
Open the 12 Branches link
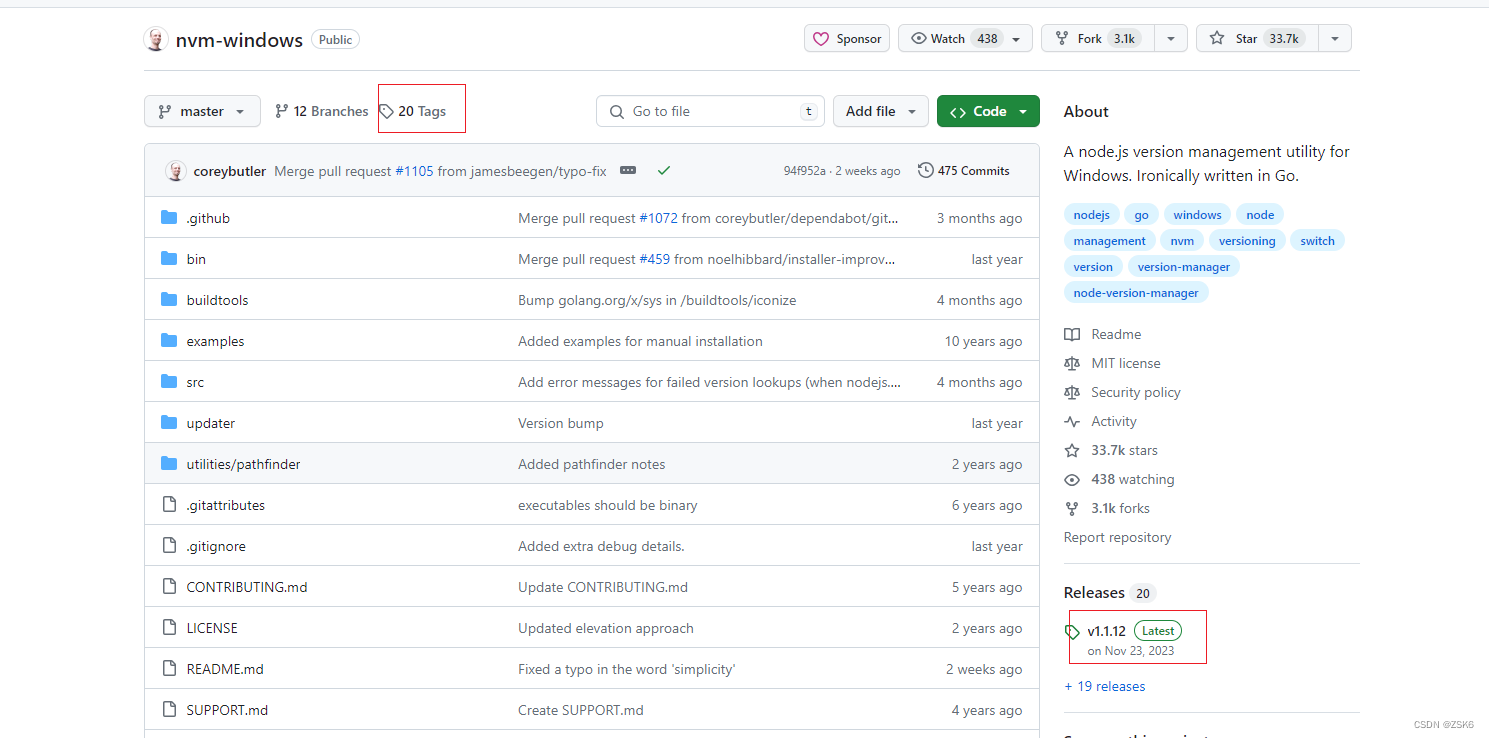(x=322, y=111)
